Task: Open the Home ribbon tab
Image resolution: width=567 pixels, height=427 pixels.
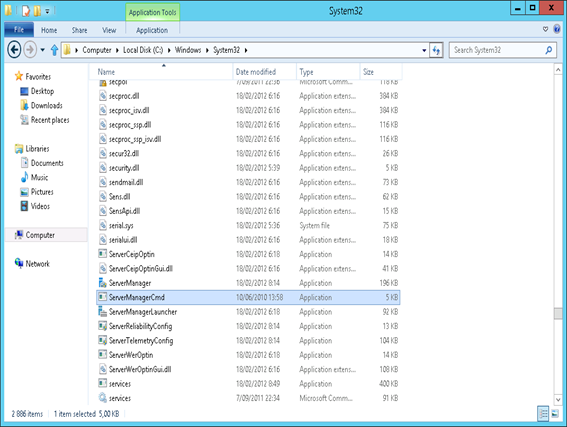Action: pos(49,30)
